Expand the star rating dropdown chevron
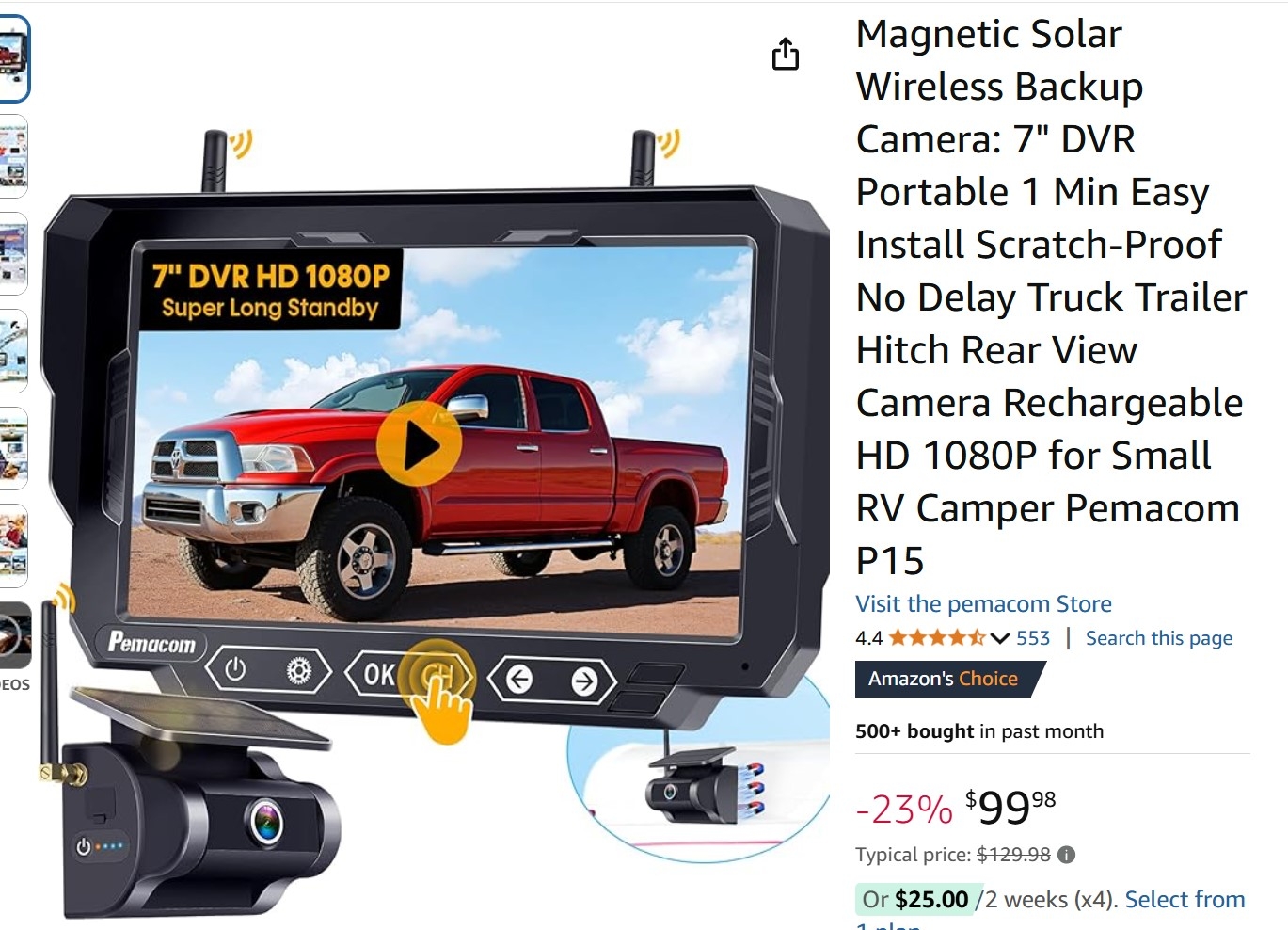 click(x=1000, y=638)
